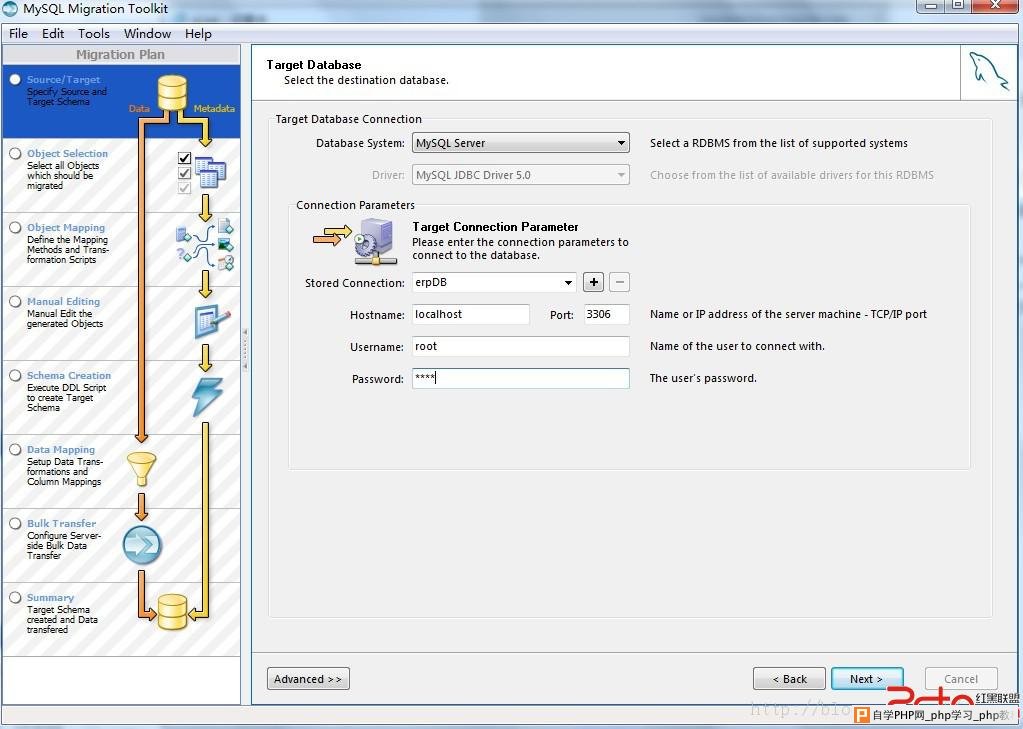Click the Summary step label

(x=50, y=597)
